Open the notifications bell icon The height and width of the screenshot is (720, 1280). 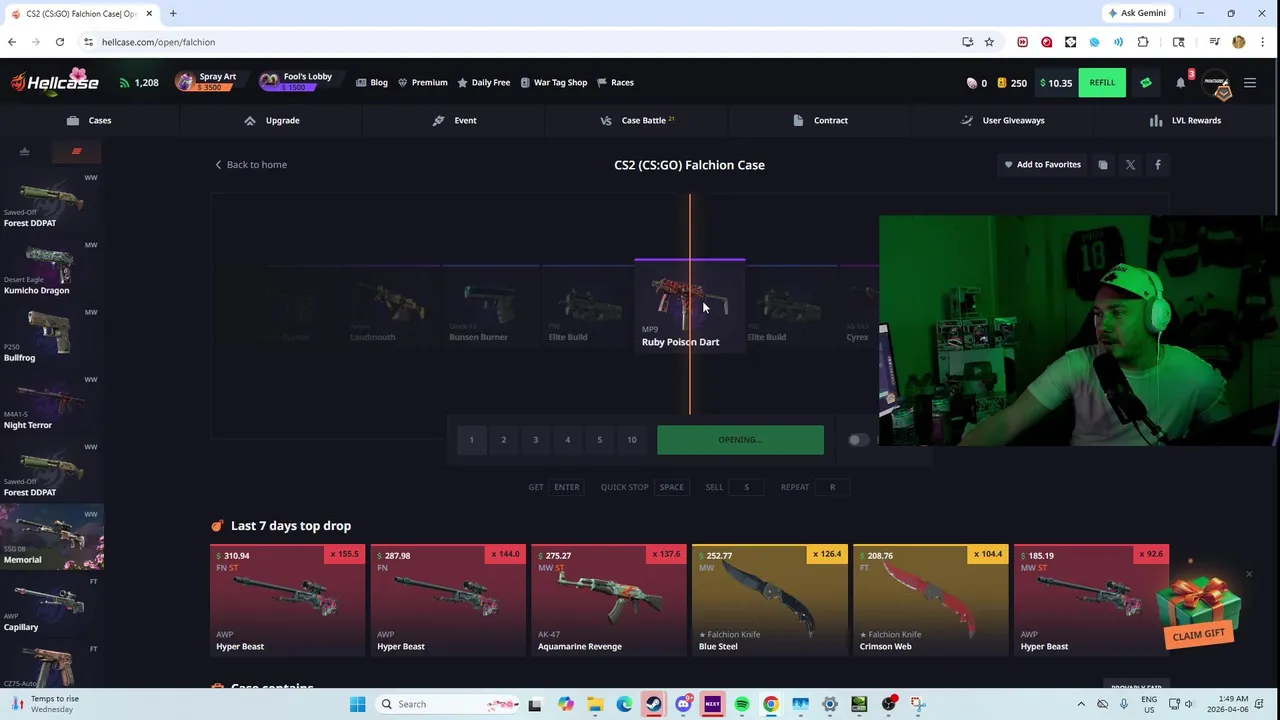1181,83
